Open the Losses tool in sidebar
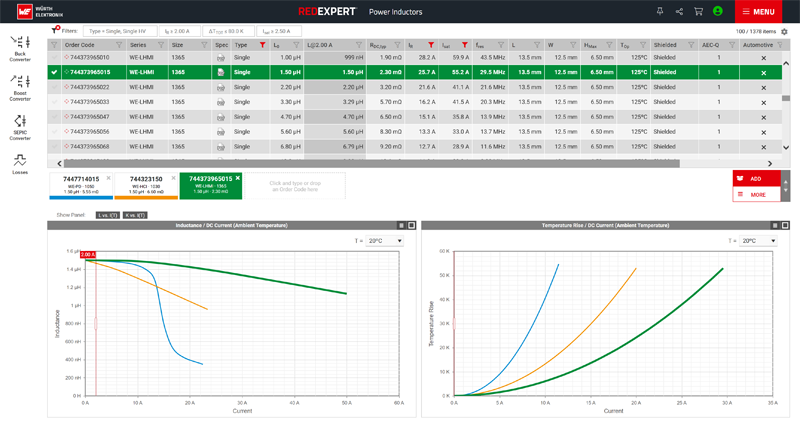 (20, 163)
